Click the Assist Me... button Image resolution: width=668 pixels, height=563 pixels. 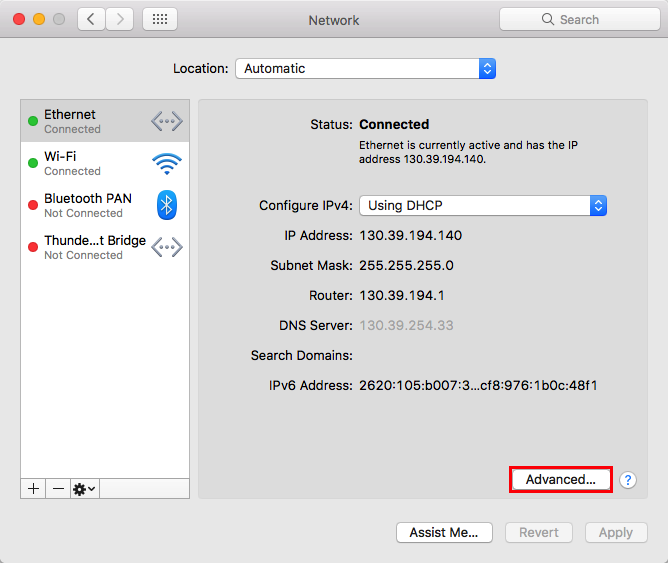[444, 532]
